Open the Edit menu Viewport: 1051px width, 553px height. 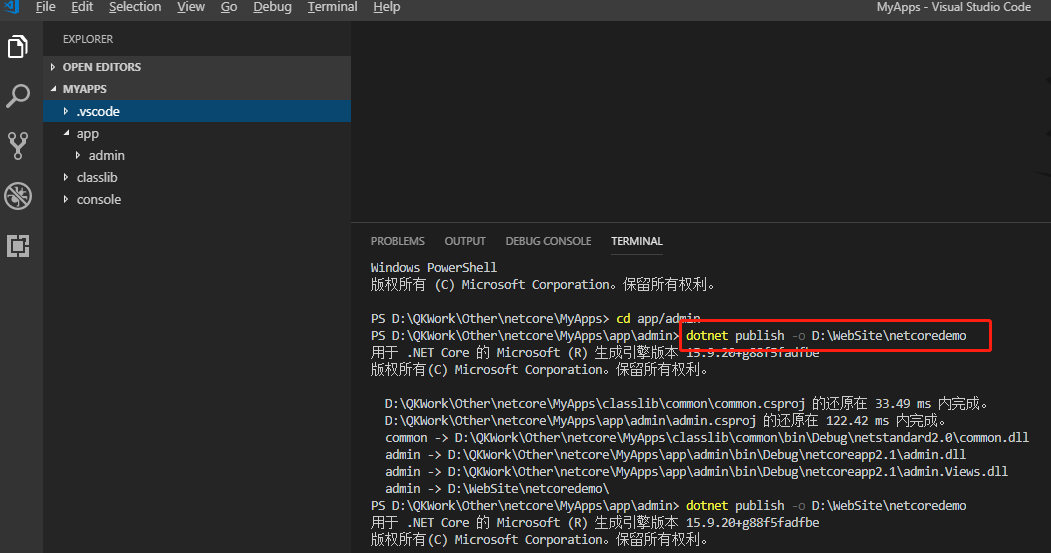[82, 7]
